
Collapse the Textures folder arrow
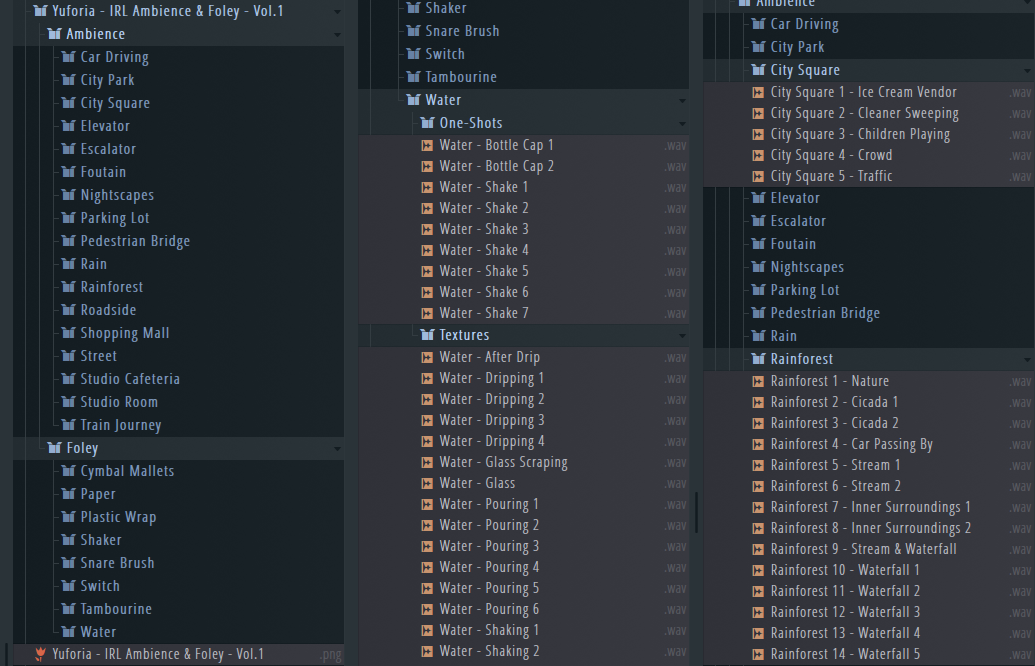pyautogui.click(x=682, y=336)
